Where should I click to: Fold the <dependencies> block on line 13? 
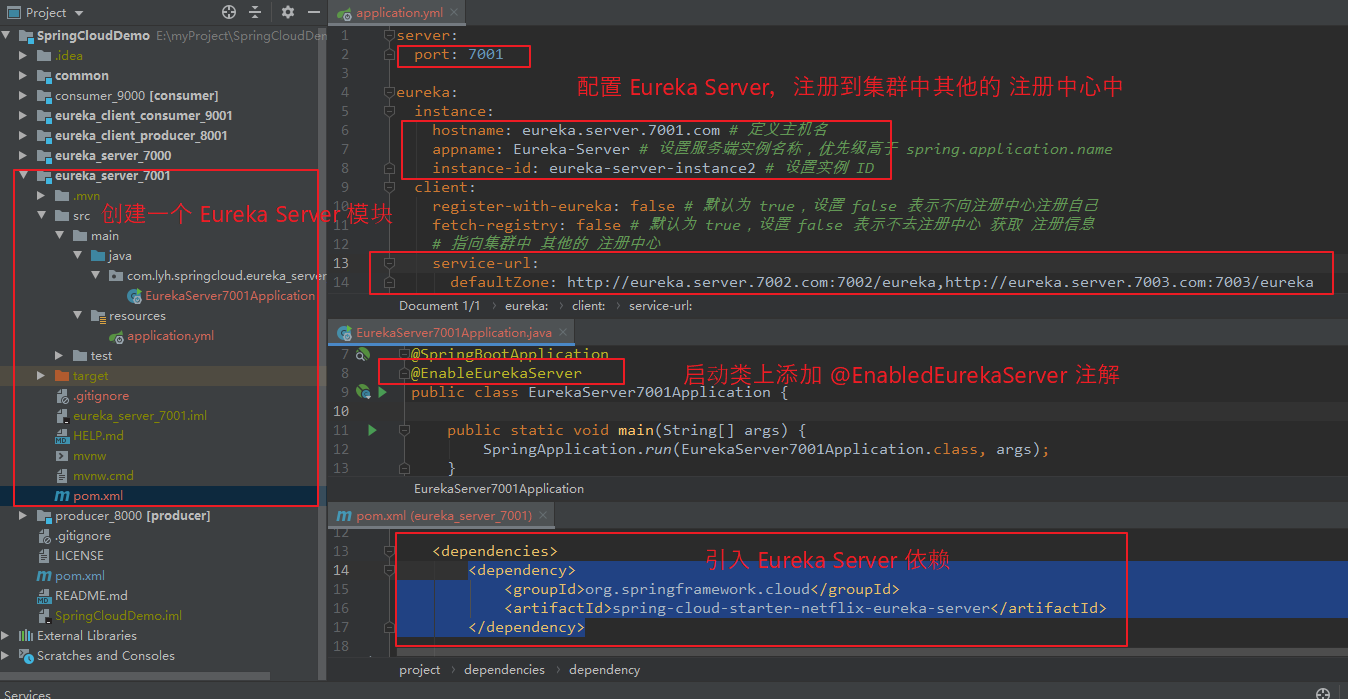pos(389,551)
